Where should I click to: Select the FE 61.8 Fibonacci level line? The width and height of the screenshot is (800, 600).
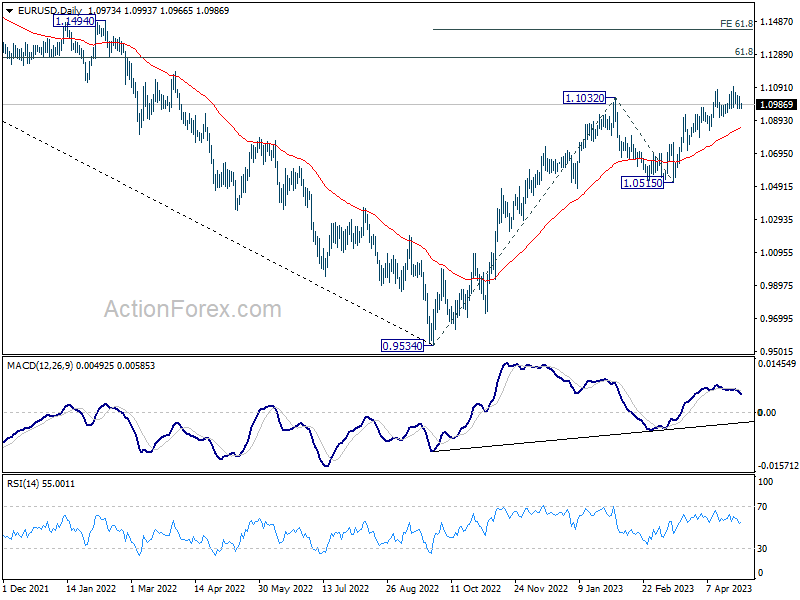click(x=593, y=30)
